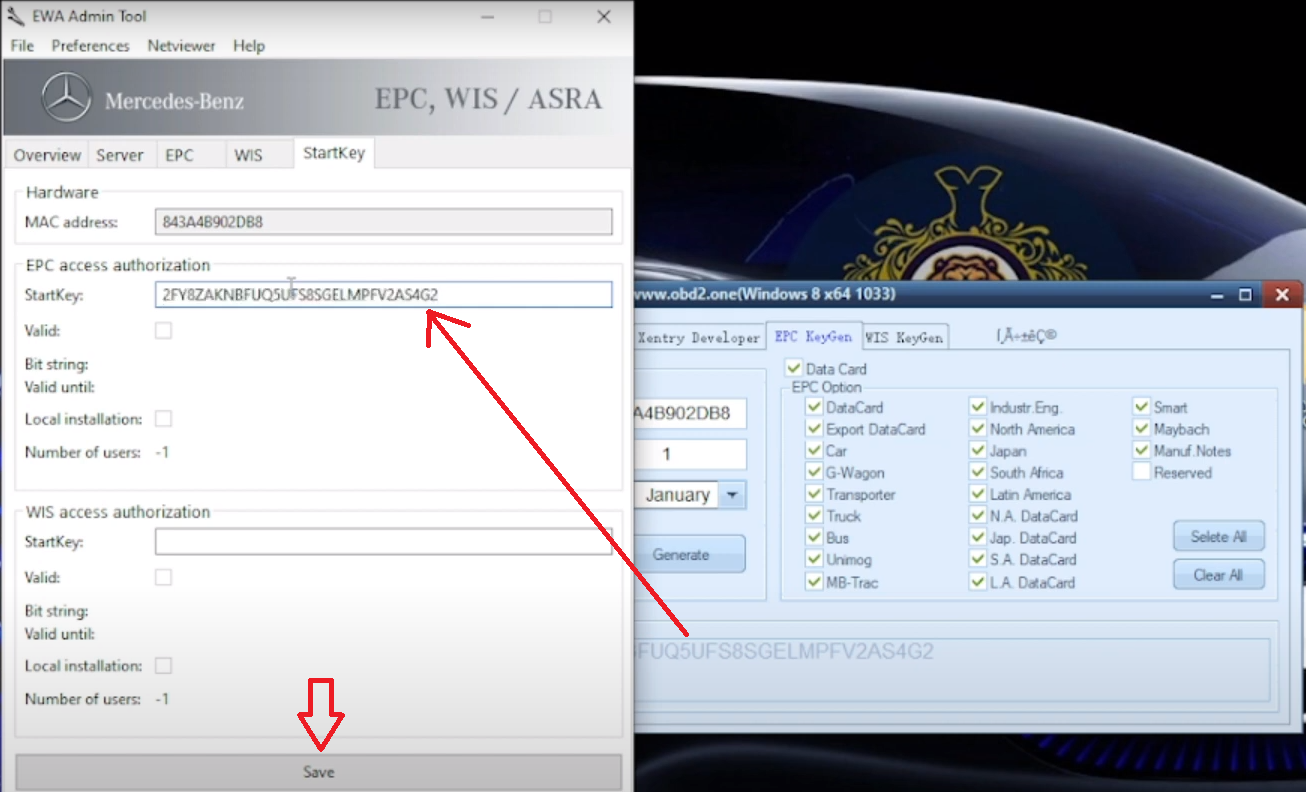Toggle the L.A. DataCard checkbox
Viewport: 1306px width, 792px height.
click(x=978, y=582)
